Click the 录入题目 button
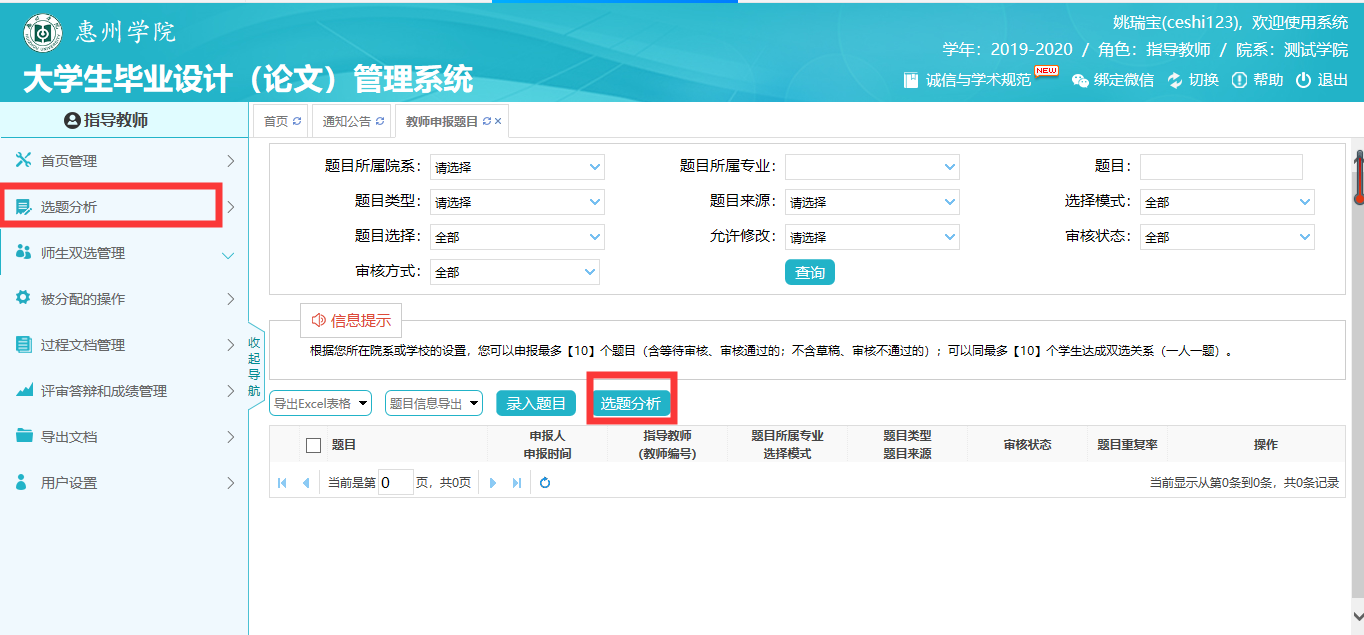 click(x=536, y=403)
